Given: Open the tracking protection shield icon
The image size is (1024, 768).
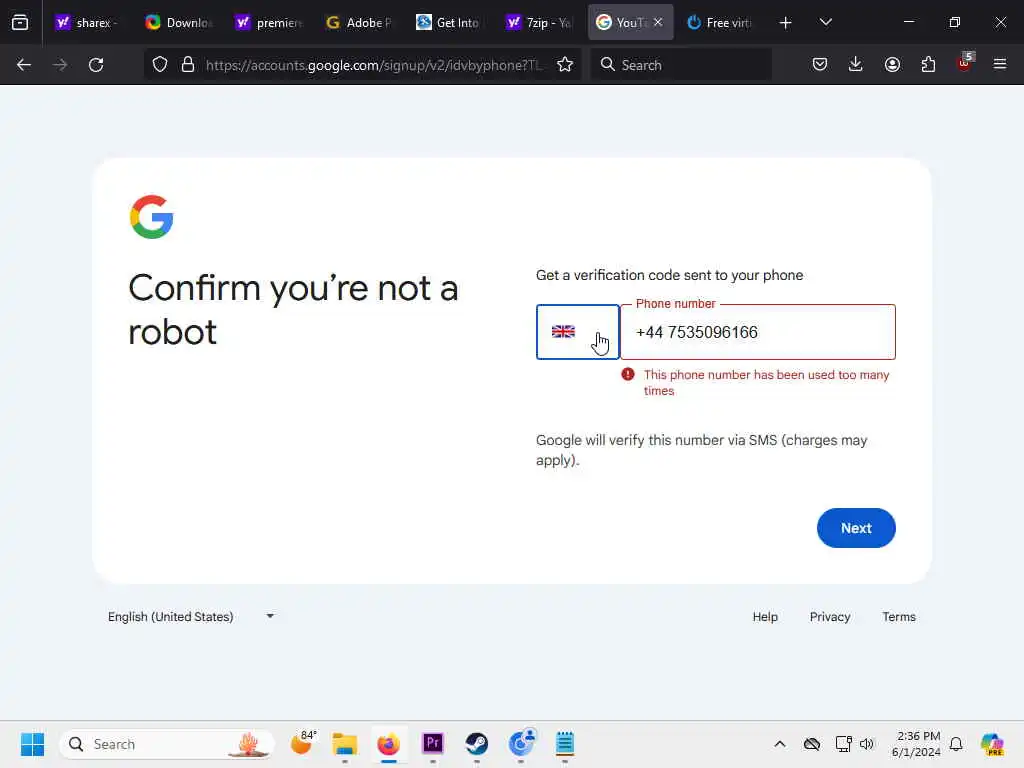Looking at the screenshot, I should 160,65.
